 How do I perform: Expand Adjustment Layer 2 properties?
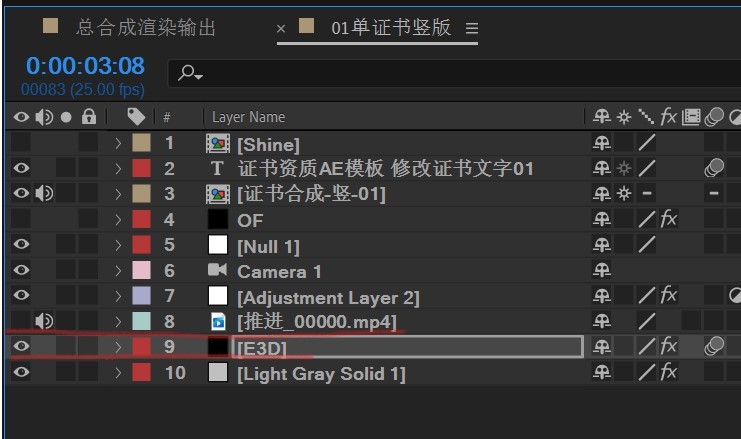pyautogui.click(x=118, y=296)
